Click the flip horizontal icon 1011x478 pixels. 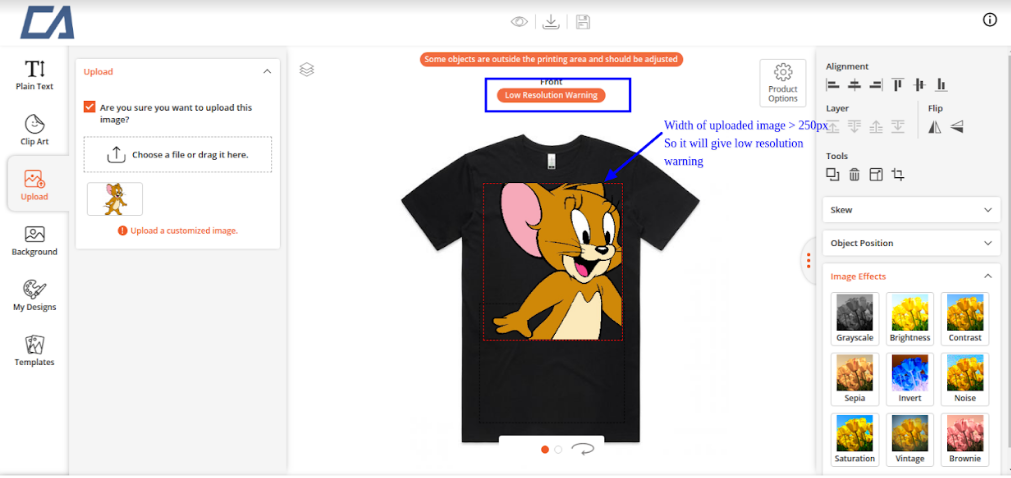point(934,127)
